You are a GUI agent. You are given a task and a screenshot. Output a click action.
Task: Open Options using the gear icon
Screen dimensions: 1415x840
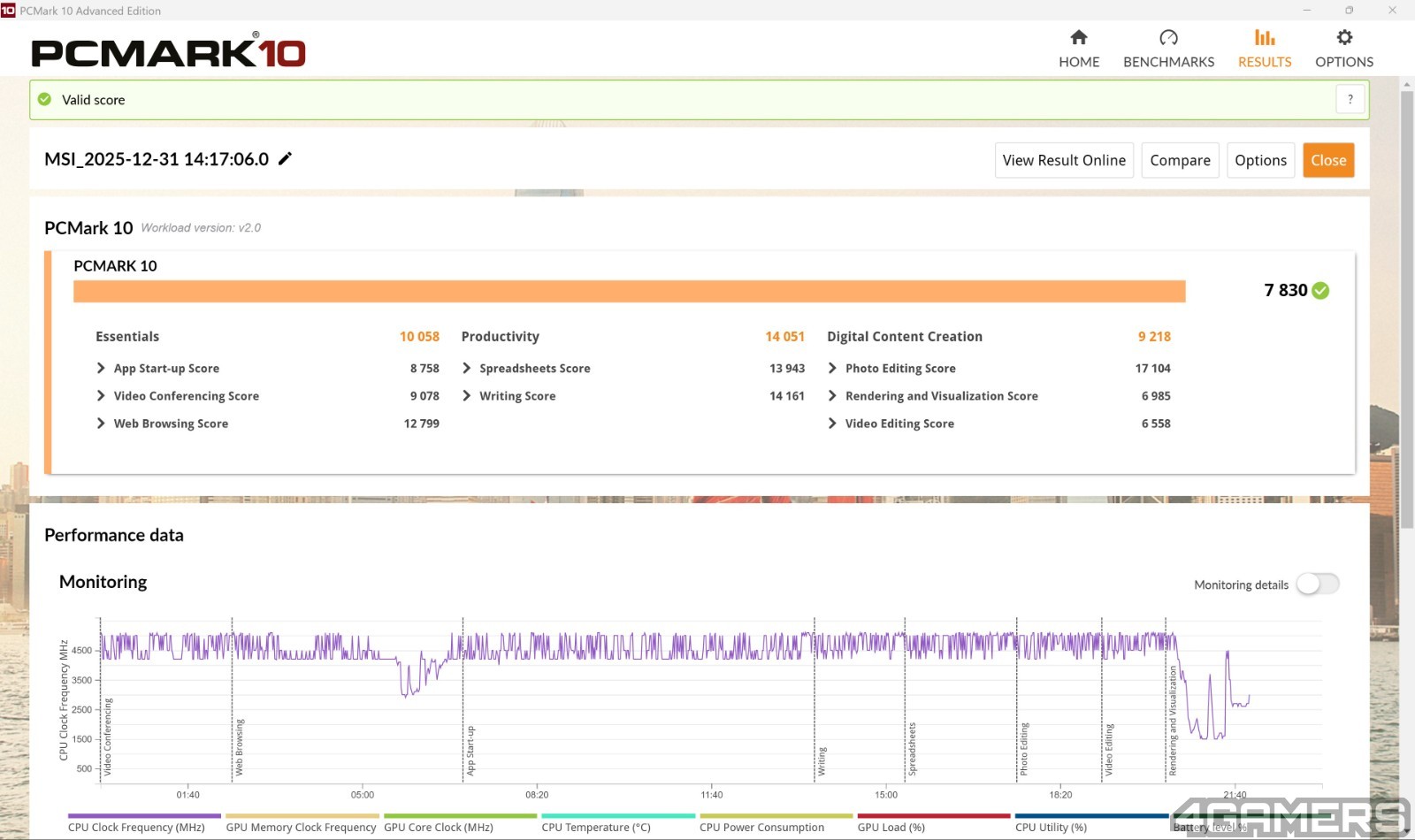tap(1343, 37)
